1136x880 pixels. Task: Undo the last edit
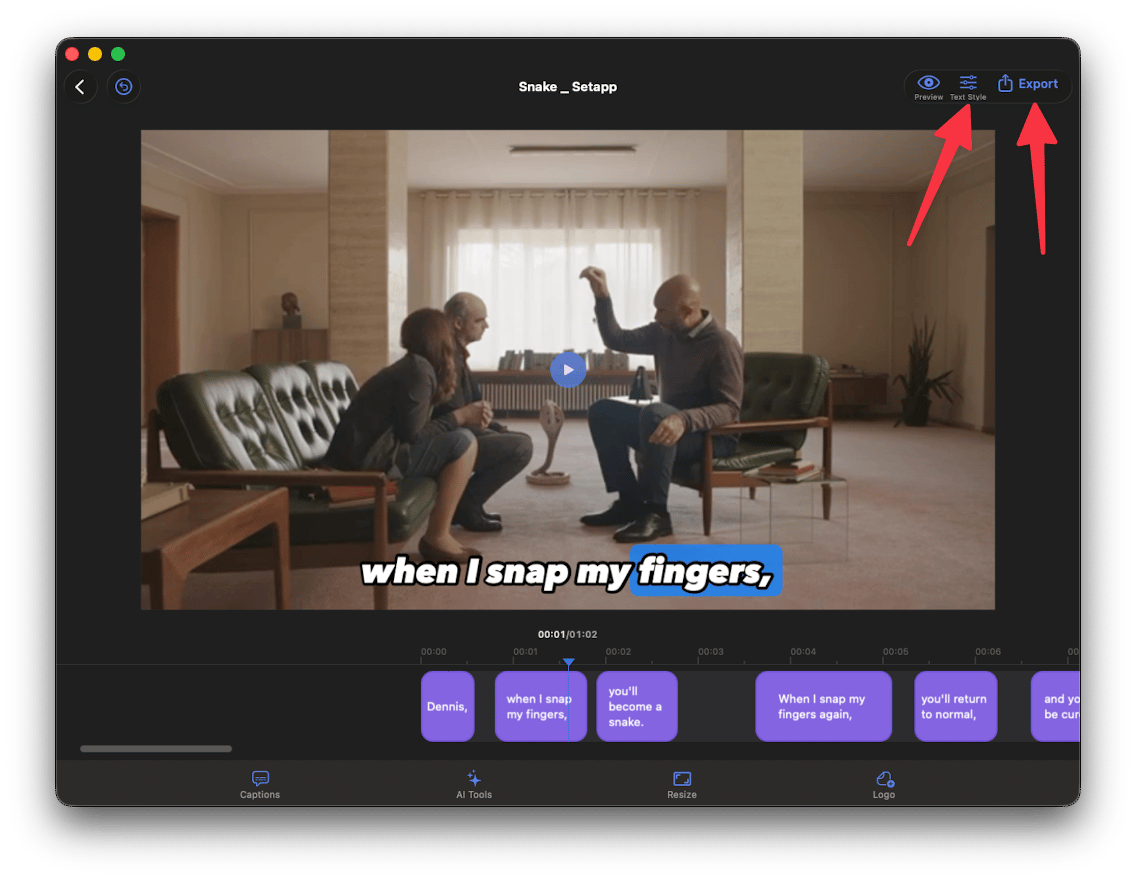point(122,87)
